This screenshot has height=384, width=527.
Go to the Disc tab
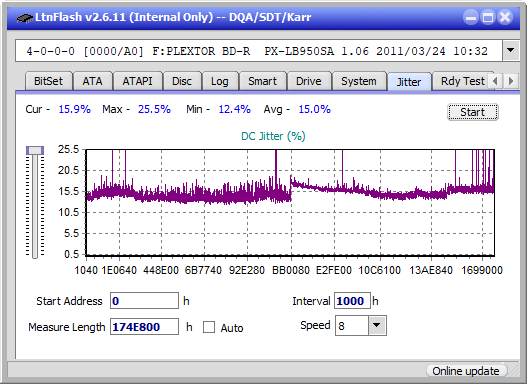pyautogui.click(x=182, y=81)
